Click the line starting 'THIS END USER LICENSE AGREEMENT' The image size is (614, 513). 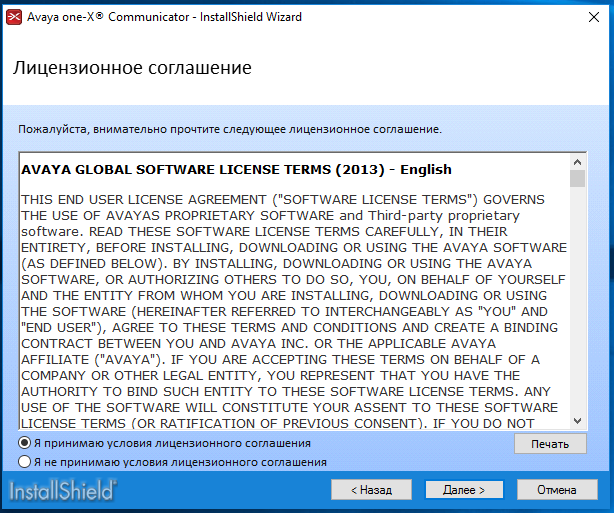[x=283, y=200]
